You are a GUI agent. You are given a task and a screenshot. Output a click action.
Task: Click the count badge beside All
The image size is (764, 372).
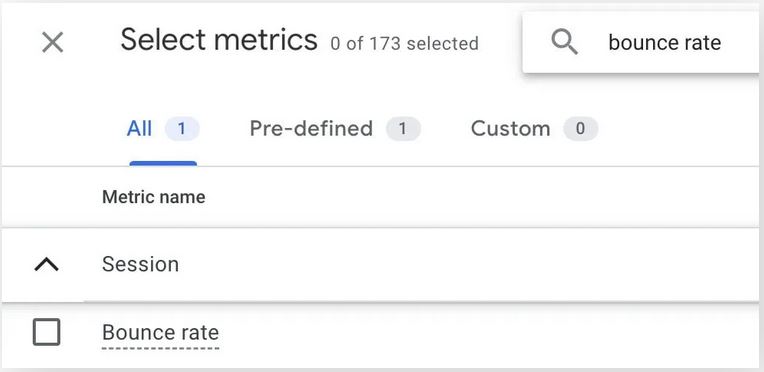(182, 129)
